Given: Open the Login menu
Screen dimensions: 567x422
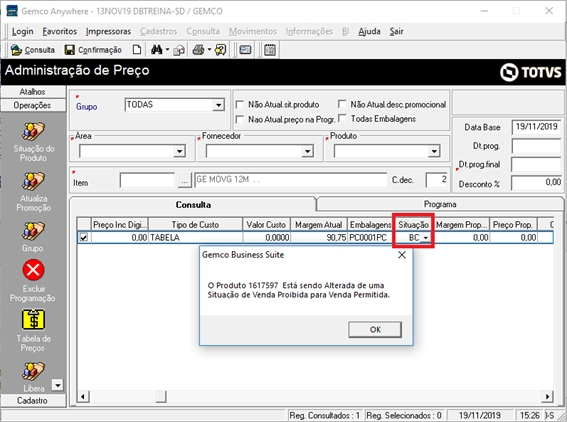Looking at the screenshot, I should (x=22, y=31).
